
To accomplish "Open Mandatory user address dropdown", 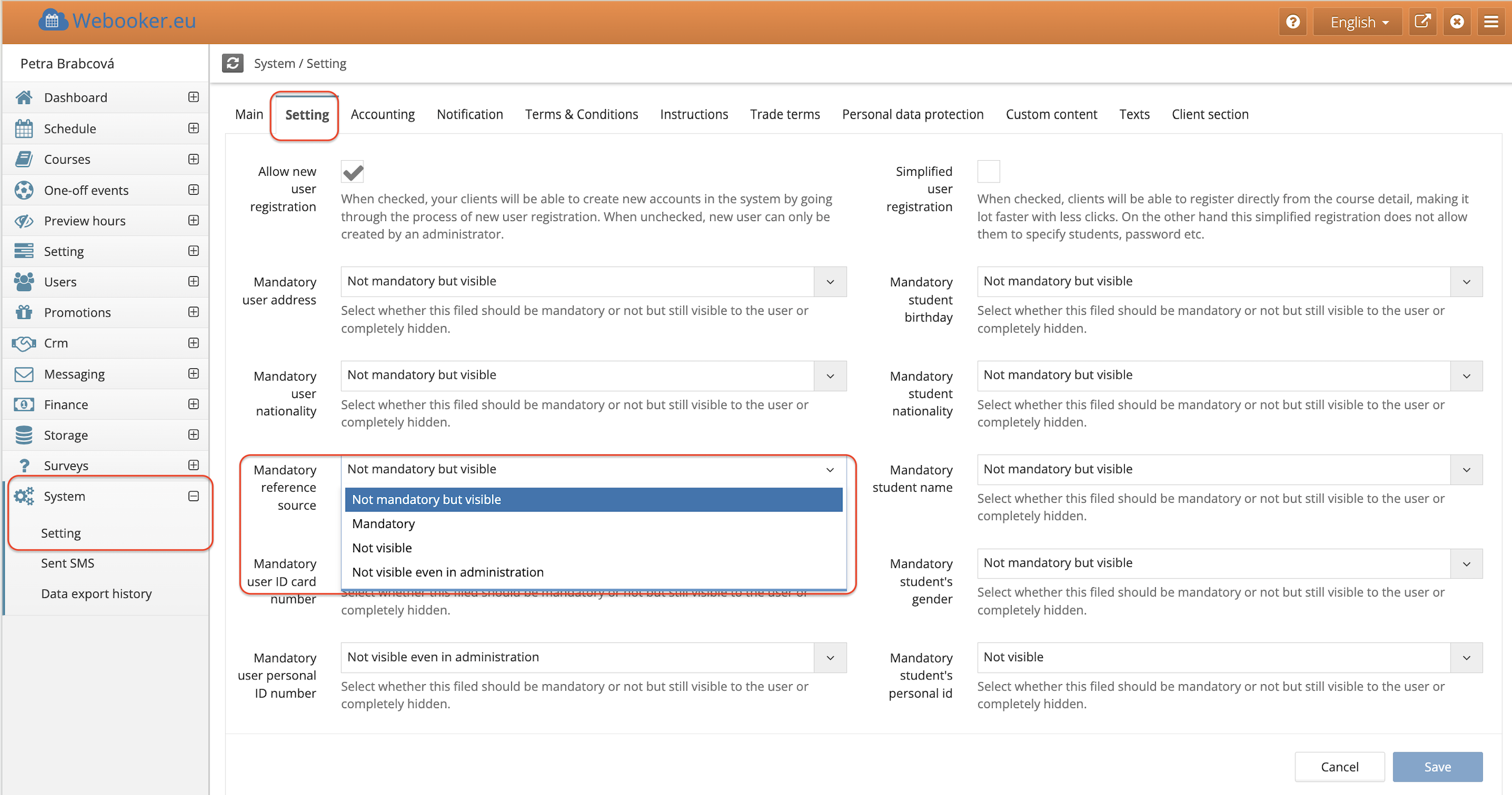I will (593, 282).
